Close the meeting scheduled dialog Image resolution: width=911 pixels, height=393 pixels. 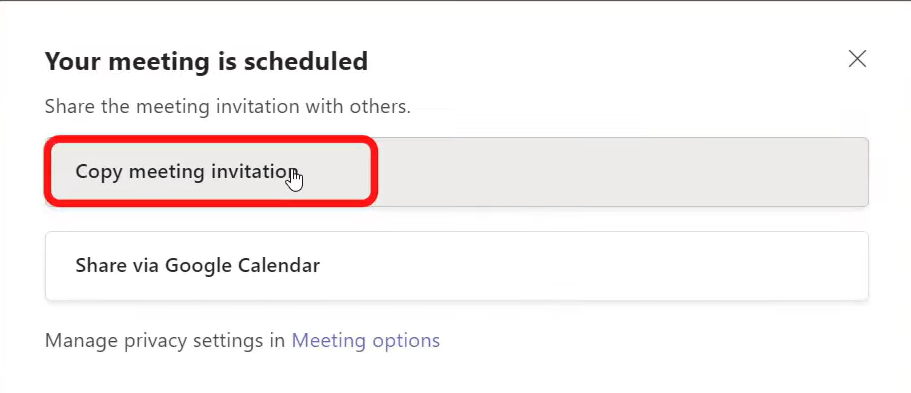point(857,59)
